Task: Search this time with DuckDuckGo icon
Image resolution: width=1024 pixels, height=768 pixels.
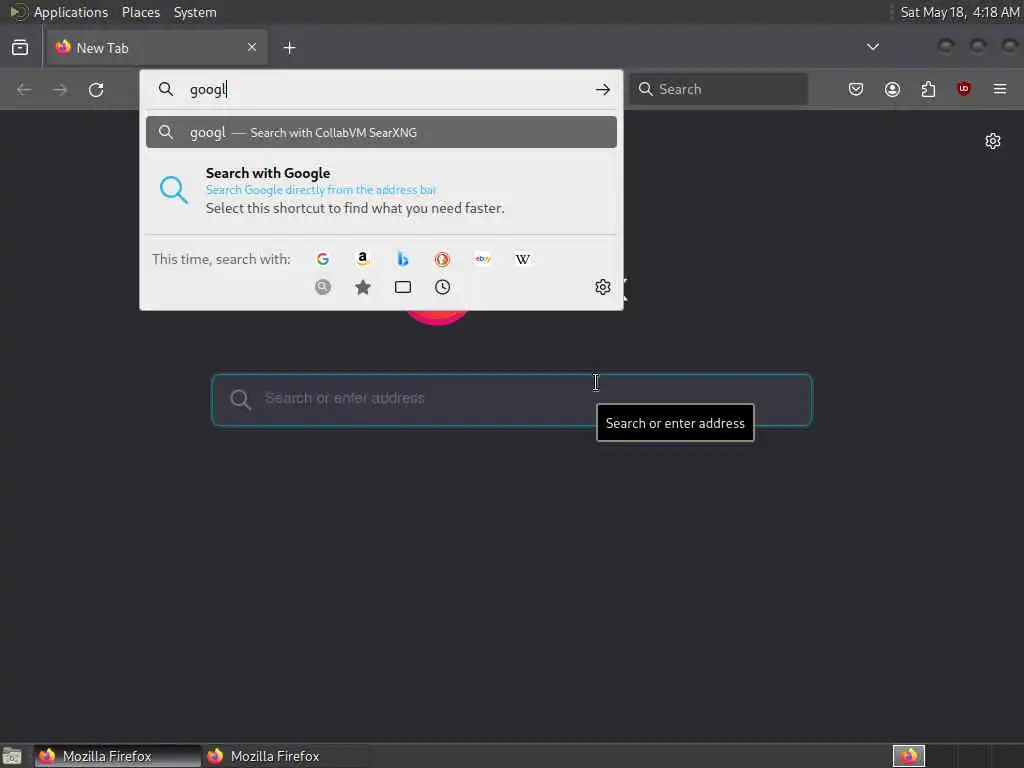Action: [442, 259]
